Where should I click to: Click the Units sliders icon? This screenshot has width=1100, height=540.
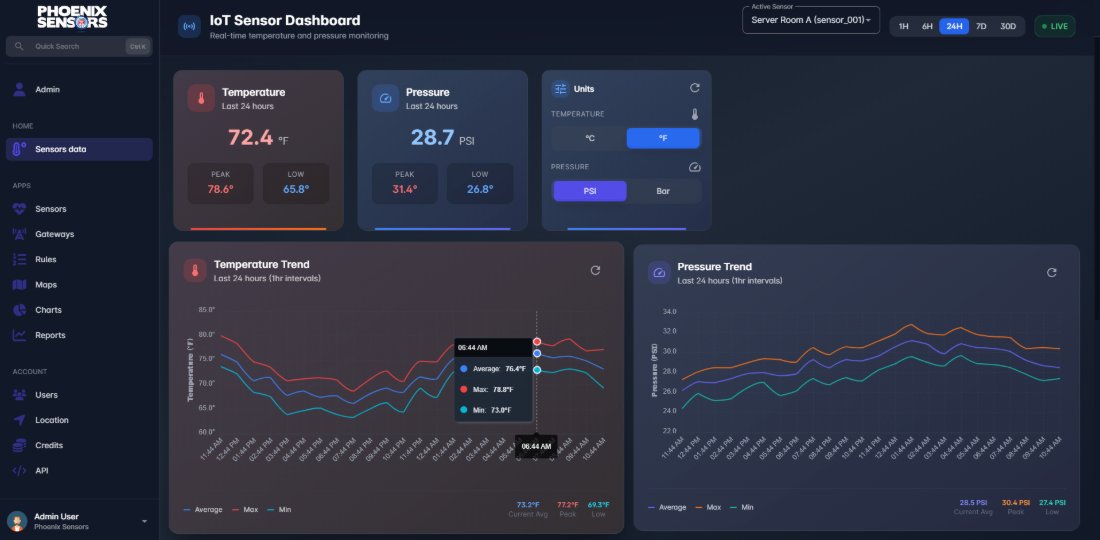560,89
